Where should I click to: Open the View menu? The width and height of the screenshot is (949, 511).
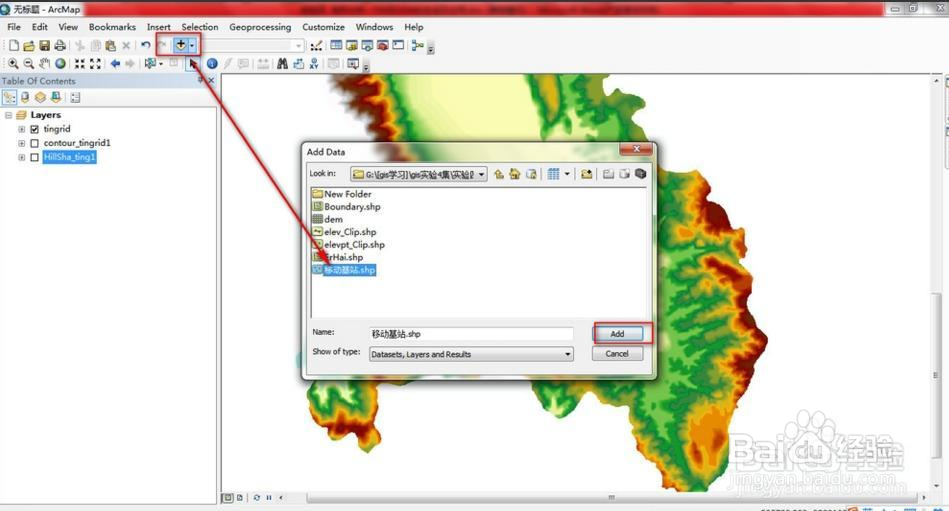tap(68, 27)
